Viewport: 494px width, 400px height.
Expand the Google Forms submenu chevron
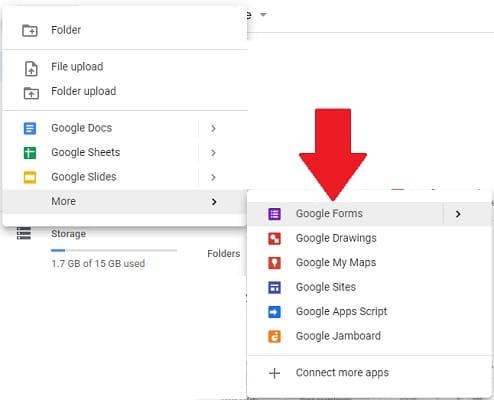(x=458, y=214)
